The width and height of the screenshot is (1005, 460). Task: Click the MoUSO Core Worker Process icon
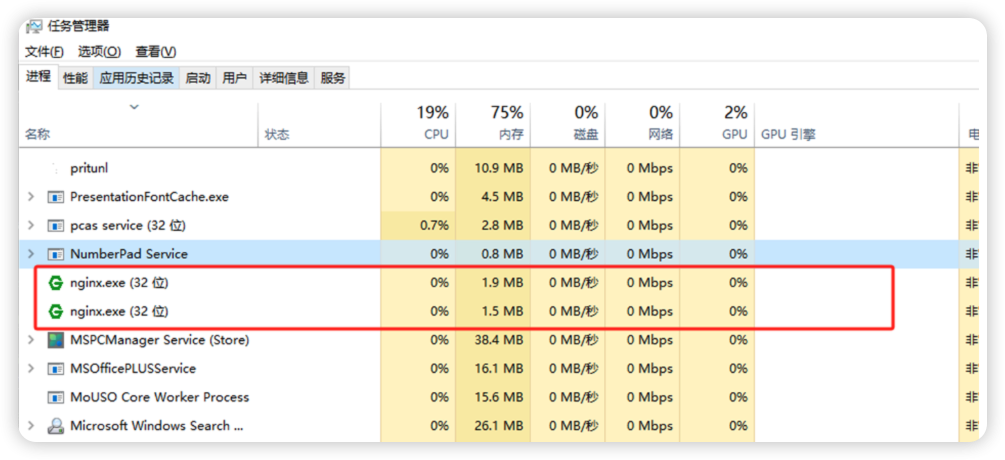pyautogui.click(x=56, y=397)
